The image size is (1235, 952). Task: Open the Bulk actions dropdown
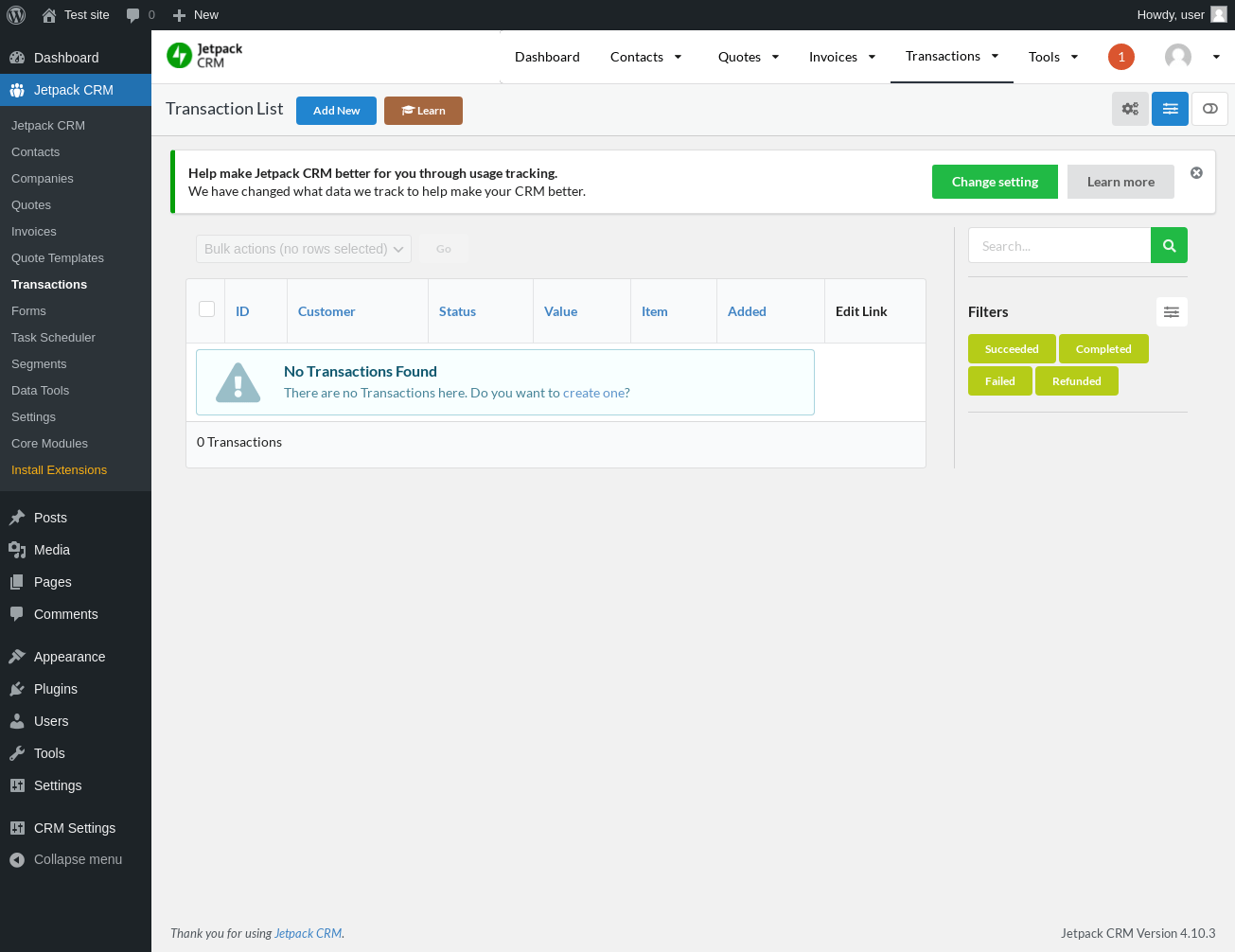[x=304, y=249]
